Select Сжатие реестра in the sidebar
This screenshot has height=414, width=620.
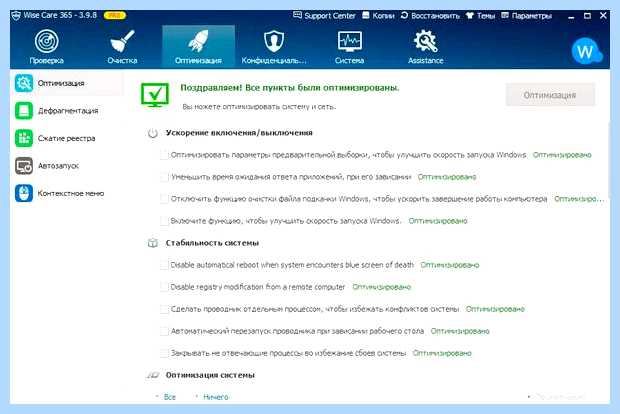coord(66,138)
